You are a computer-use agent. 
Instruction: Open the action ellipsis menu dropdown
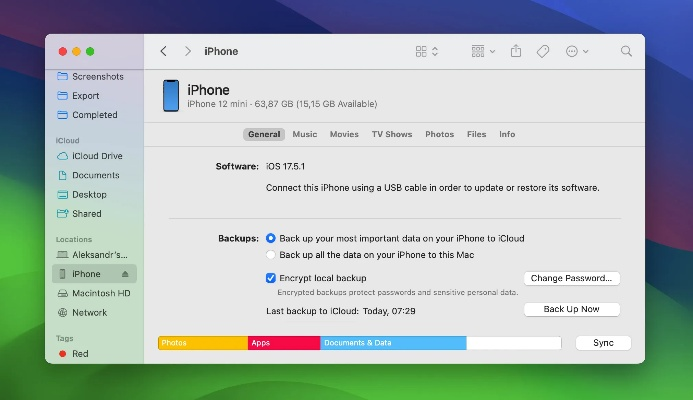coord(577,51)
